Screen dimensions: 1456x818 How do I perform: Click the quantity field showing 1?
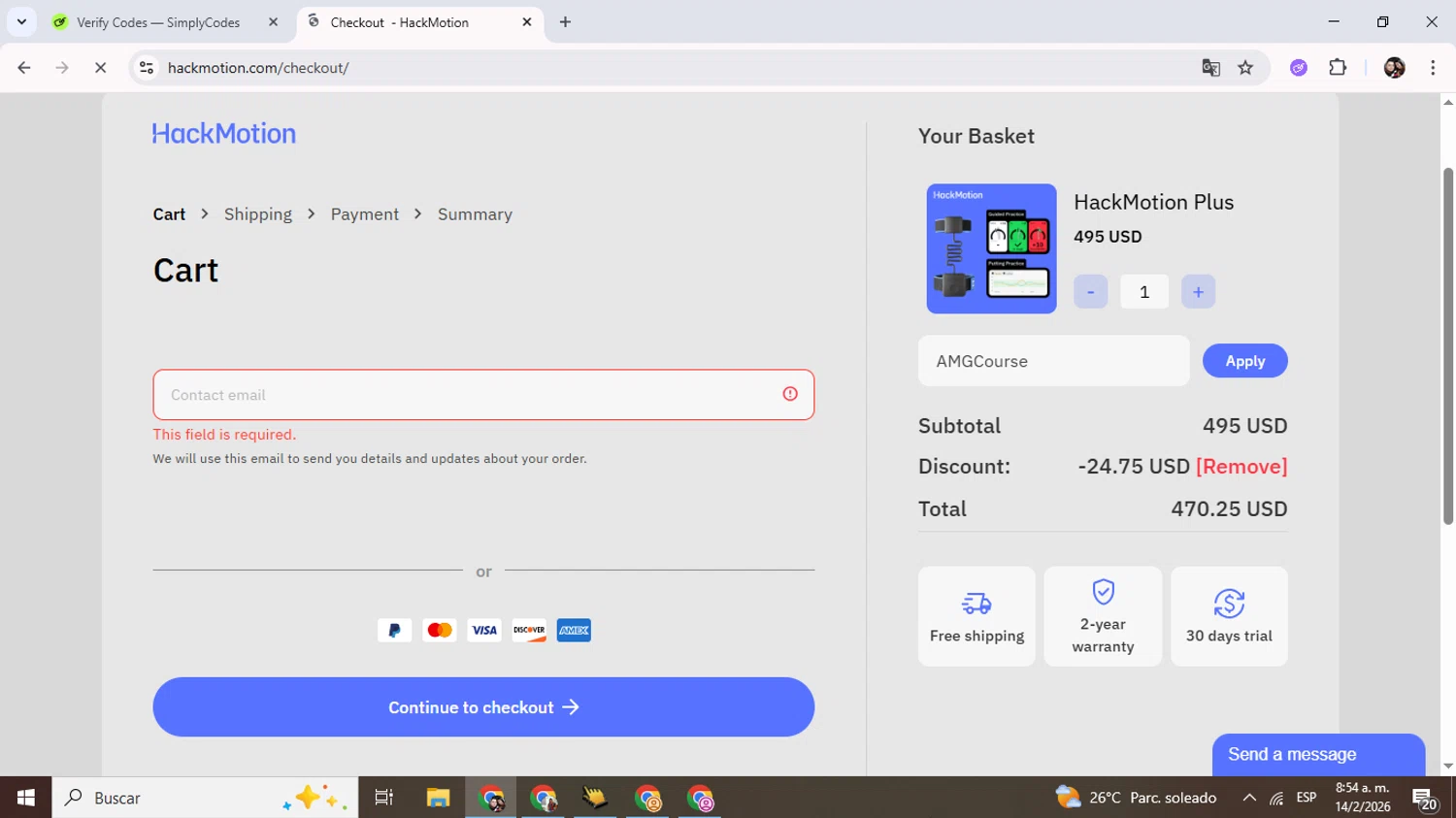[x=1144, y=292]
